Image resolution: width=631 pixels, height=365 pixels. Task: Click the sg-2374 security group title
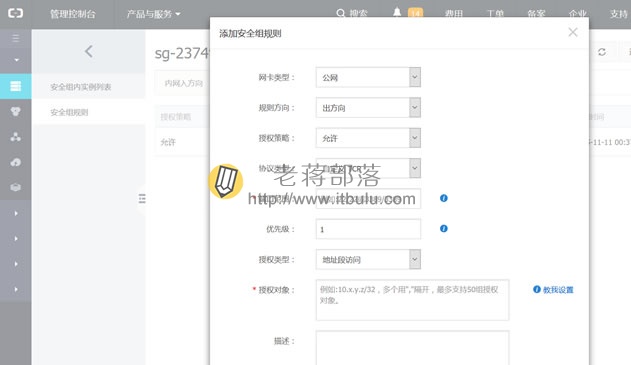click(x=182, y=54)
